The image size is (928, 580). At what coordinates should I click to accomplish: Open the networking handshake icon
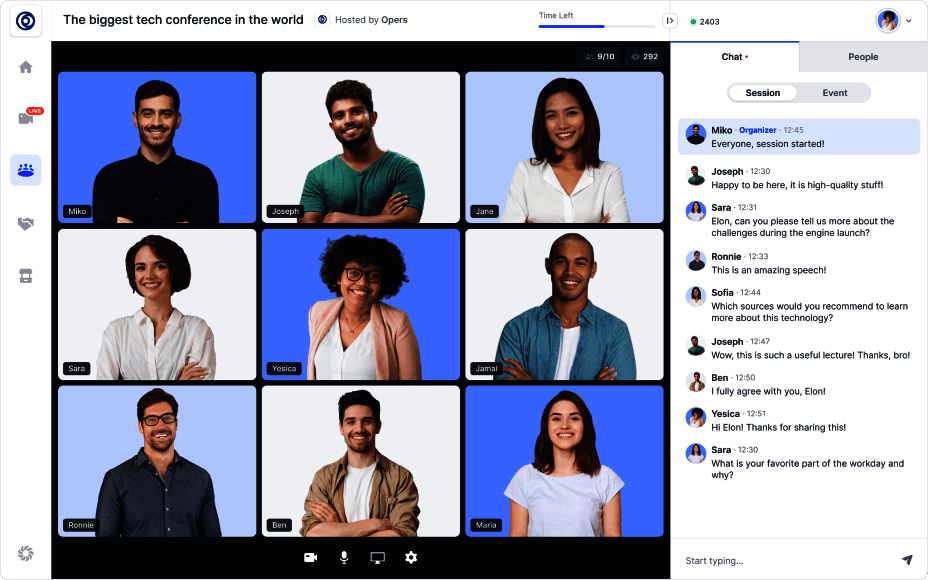click(25, 224)
